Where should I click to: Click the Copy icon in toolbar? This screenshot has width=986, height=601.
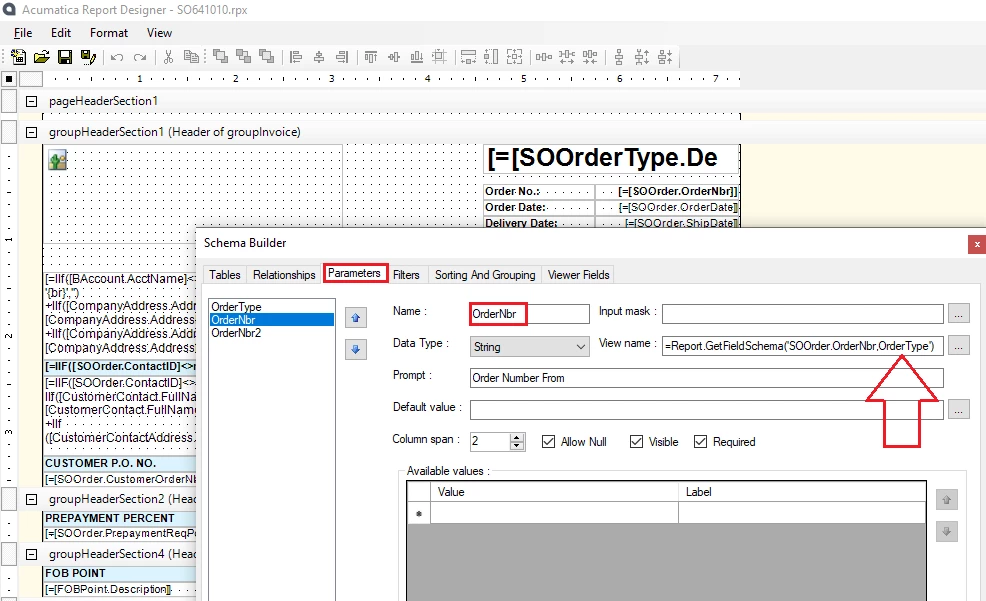[x=191, y=57]
